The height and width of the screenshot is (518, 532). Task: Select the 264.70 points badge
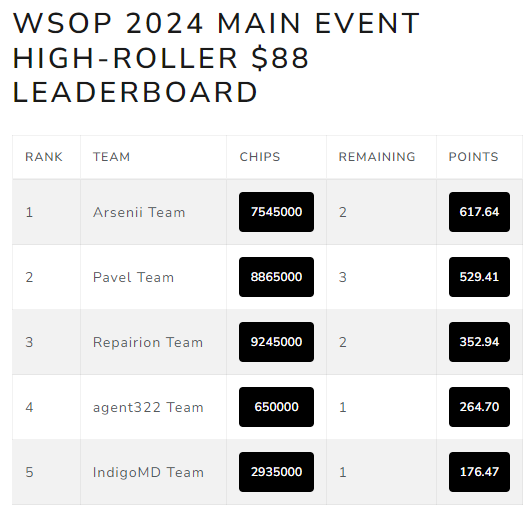coord(479,407)
